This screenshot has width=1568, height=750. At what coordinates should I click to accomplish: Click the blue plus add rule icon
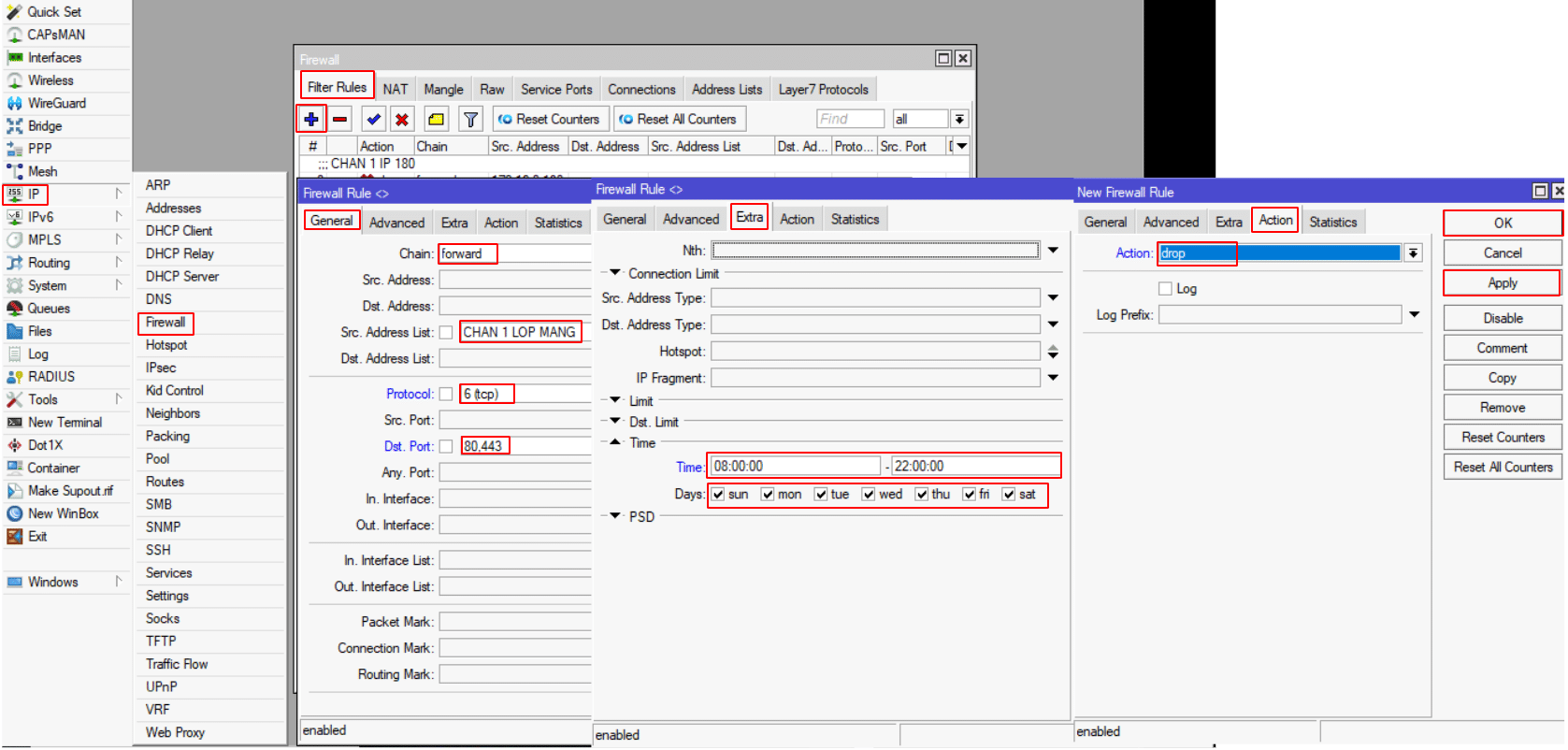pyautogui.click(x=311, y=119)
